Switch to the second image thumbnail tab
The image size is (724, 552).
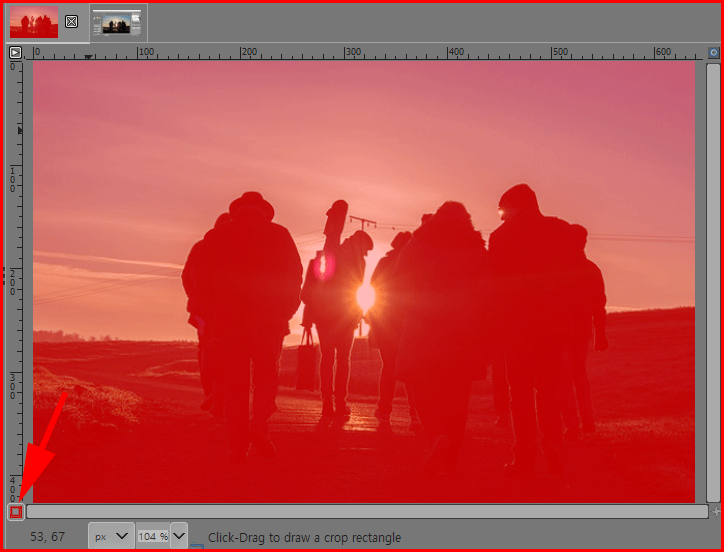pyautogui.click(x=117, y=23)
